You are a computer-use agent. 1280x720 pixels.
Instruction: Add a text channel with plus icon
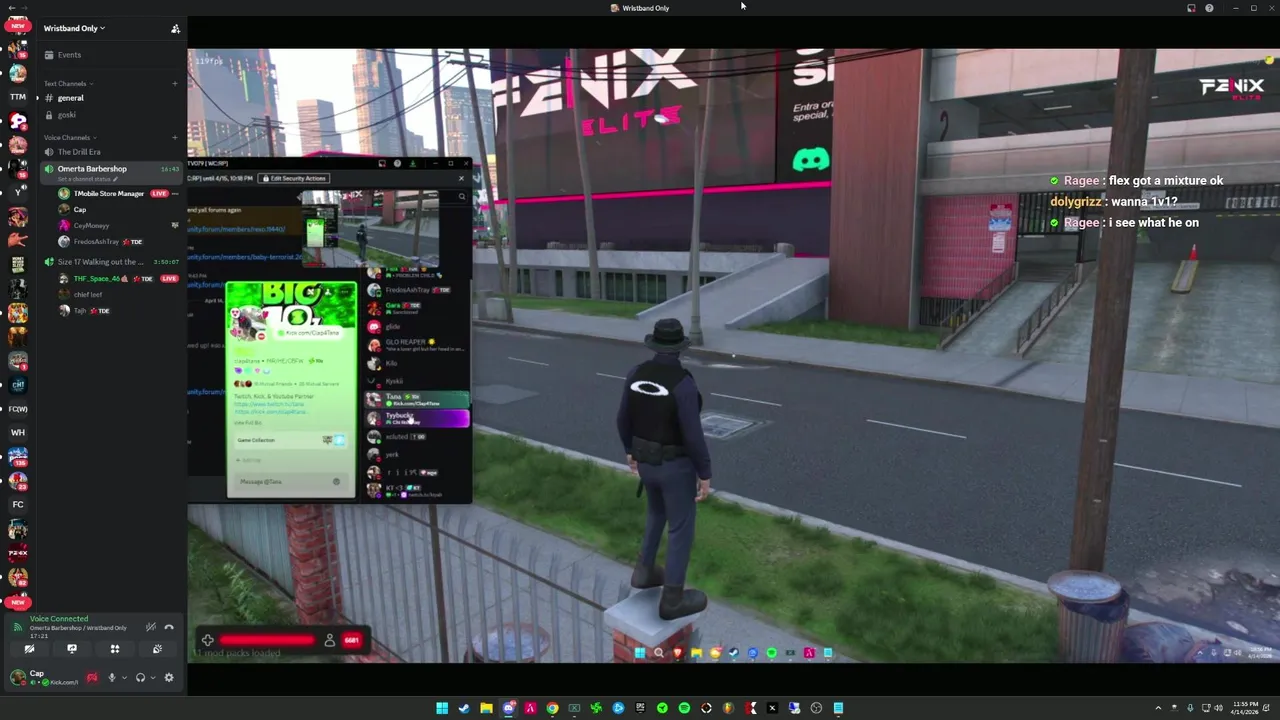click(x=175, y=84)
